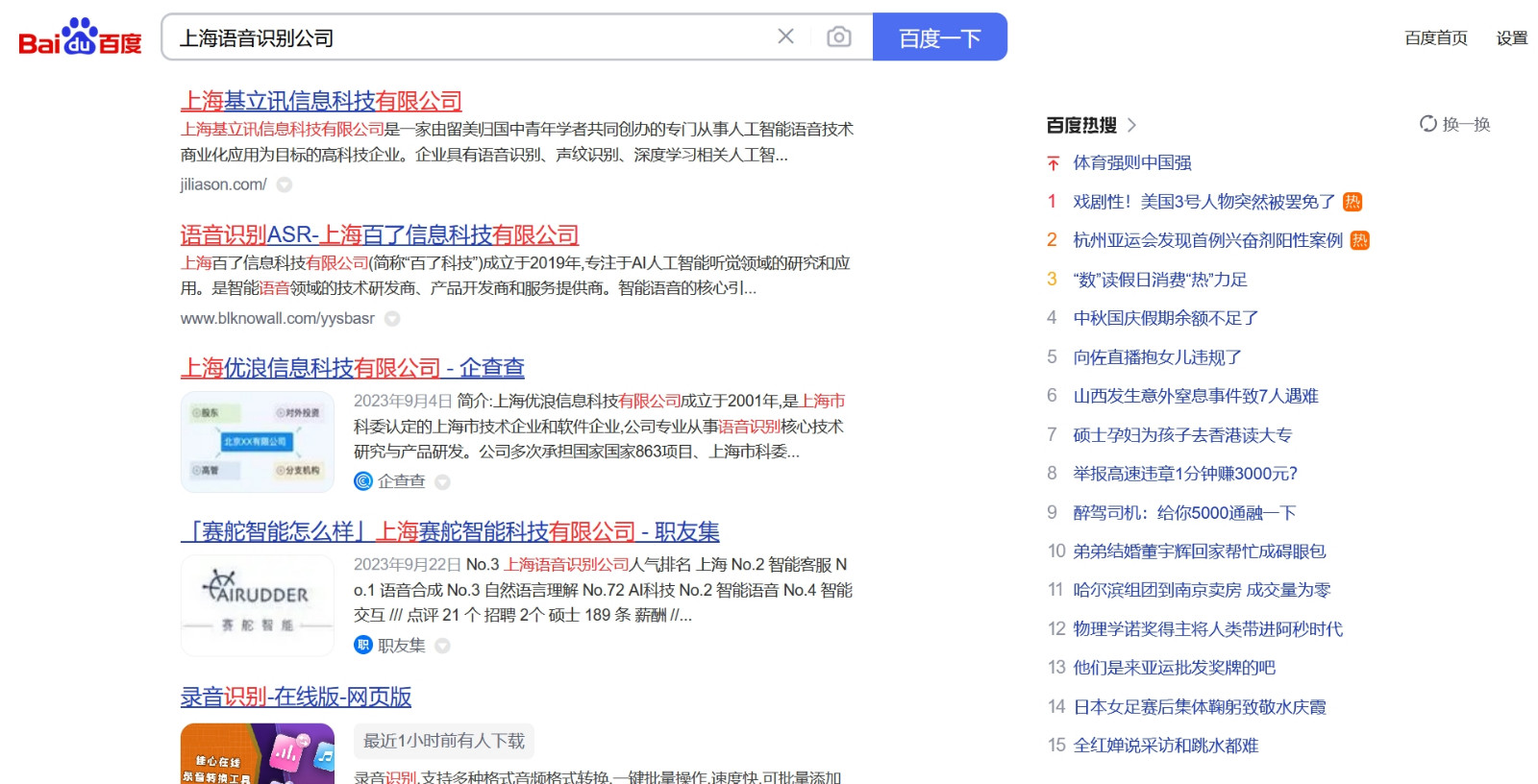Click highlighted 上海语音识别公司 in 赛舵 snippet
This screenshot has width=1538, height=784.
566,564
